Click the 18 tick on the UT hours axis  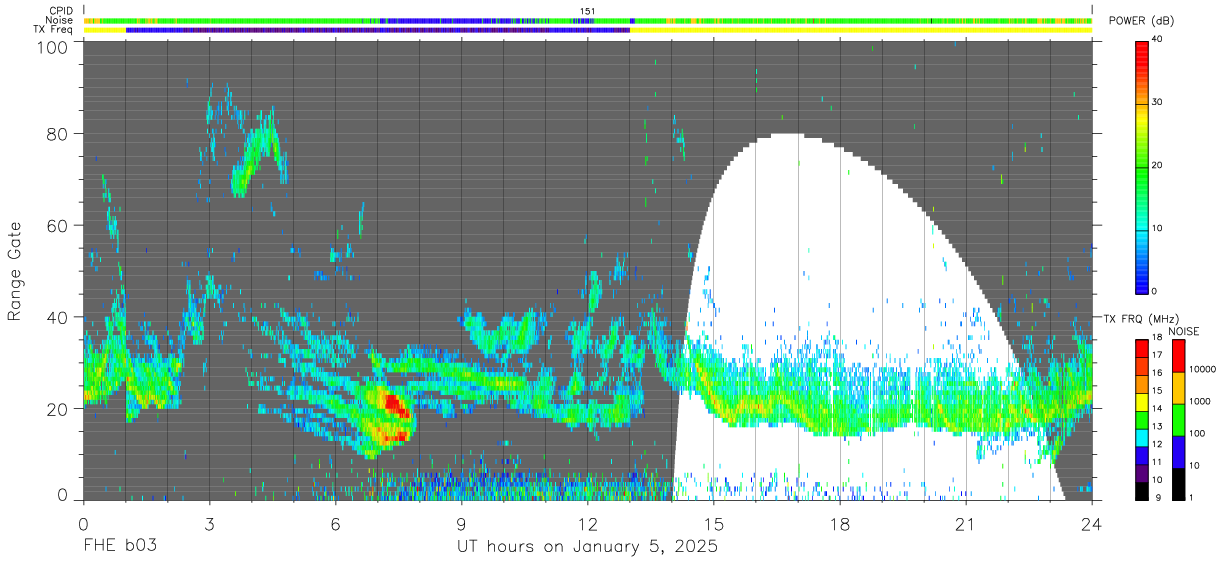click(x=840, y=524)
